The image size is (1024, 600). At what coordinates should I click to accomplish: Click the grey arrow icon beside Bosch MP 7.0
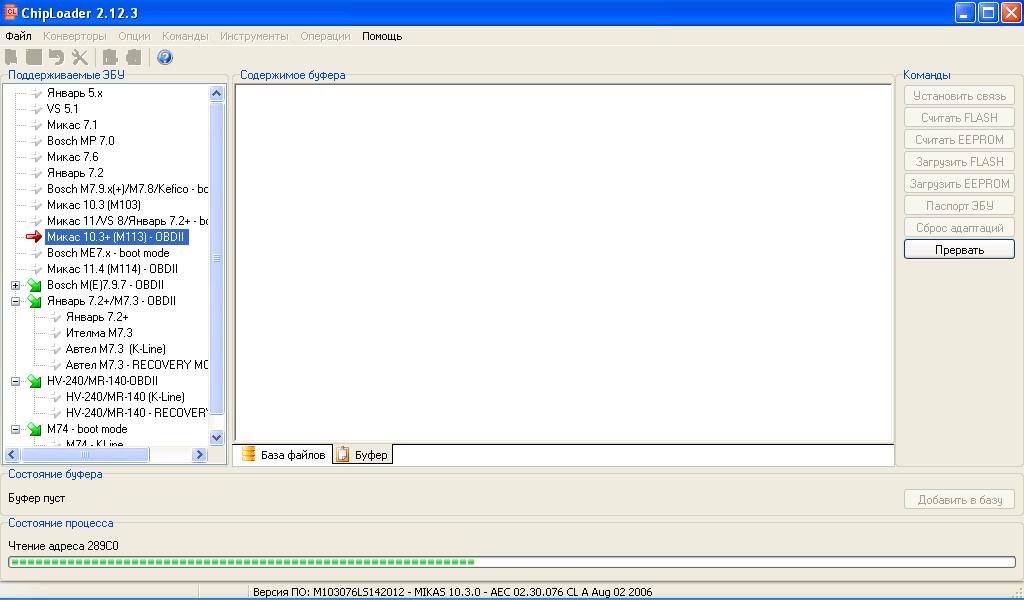pyautogui.click(x=36, y=141)
